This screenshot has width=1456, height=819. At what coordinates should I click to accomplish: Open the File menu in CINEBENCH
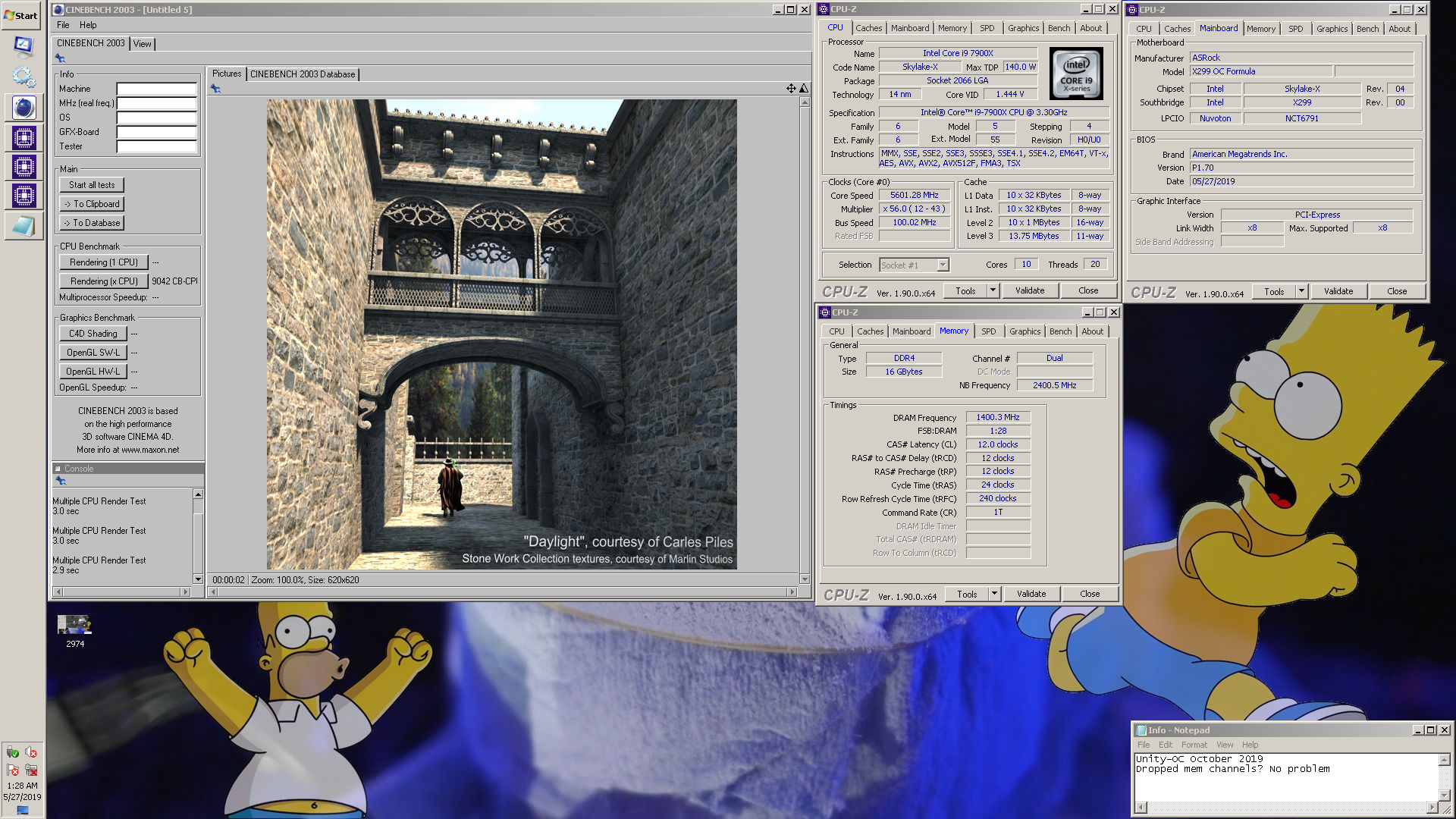[x=63, y=25]
